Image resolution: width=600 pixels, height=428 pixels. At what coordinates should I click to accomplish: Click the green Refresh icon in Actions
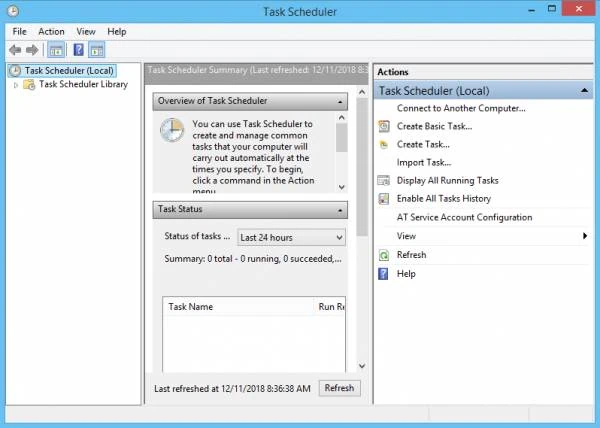tap(383, 255)
